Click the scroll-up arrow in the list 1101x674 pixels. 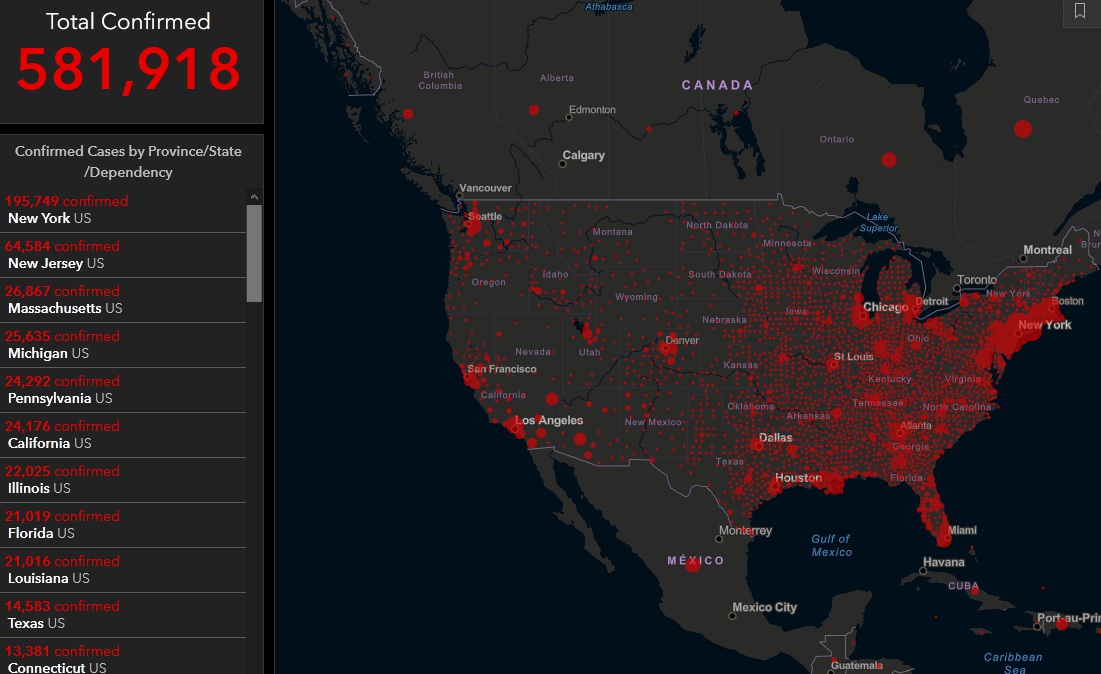coord(254,197)
